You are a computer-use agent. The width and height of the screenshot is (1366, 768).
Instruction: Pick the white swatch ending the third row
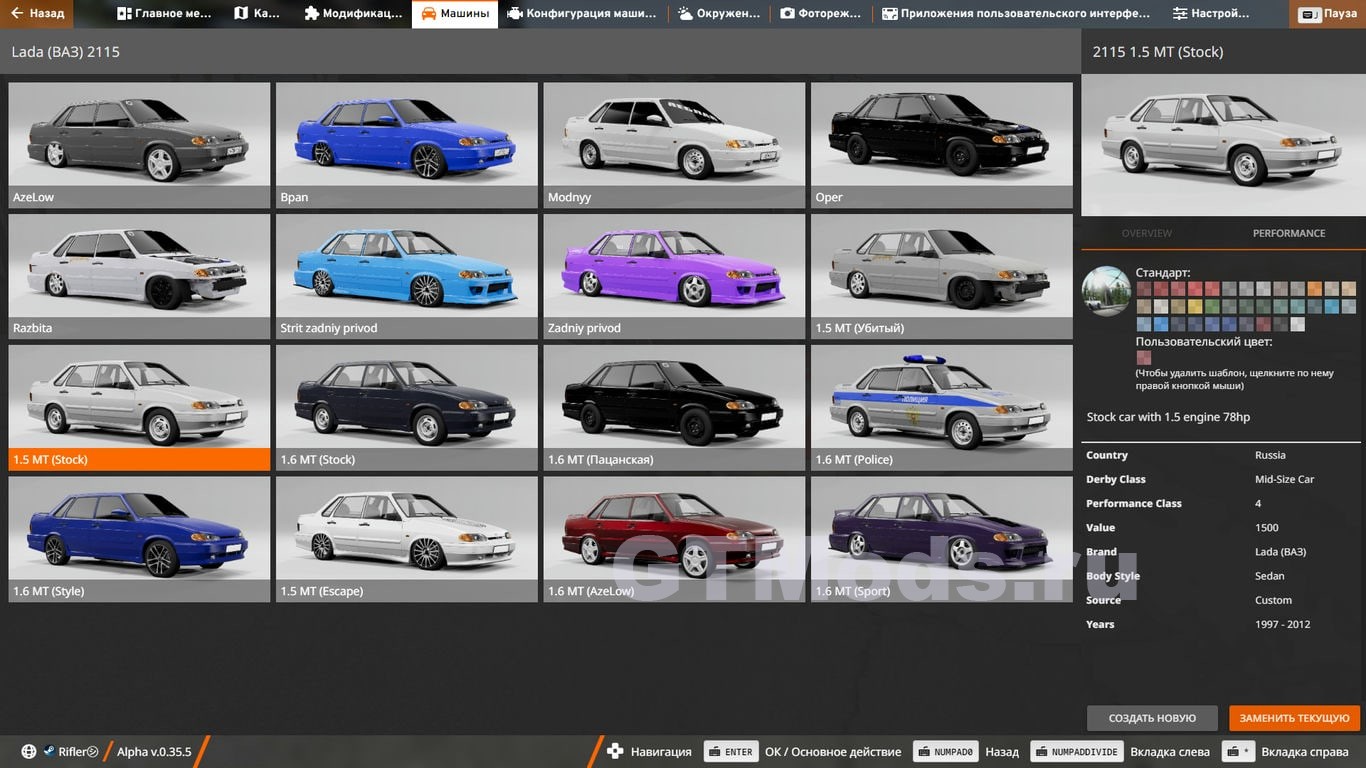pos(1298,324)
